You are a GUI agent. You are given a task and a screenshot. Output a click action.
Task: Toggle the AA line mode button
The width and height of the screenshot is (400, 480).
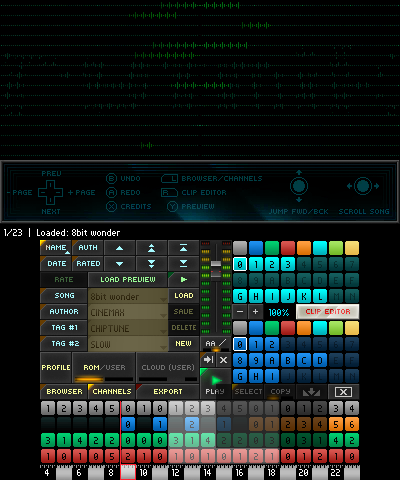click(216, 344)
